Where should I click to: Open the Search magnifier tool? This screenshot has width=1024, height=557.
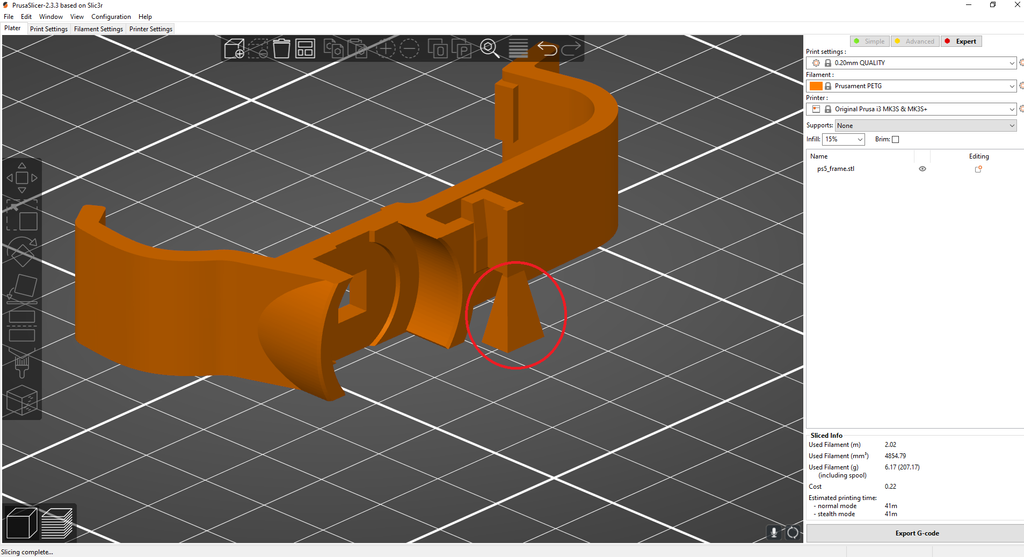tap(489, 48)
